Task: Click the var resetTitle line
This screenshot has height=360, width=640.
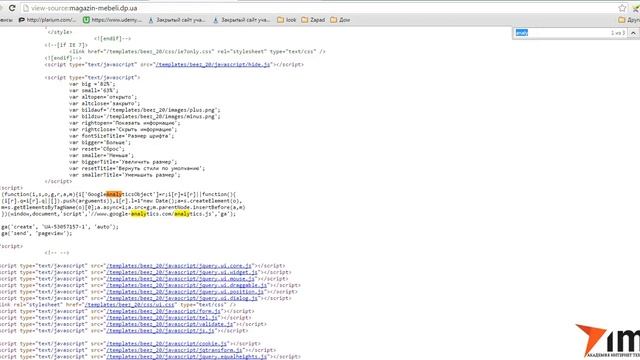Action: 137,169
